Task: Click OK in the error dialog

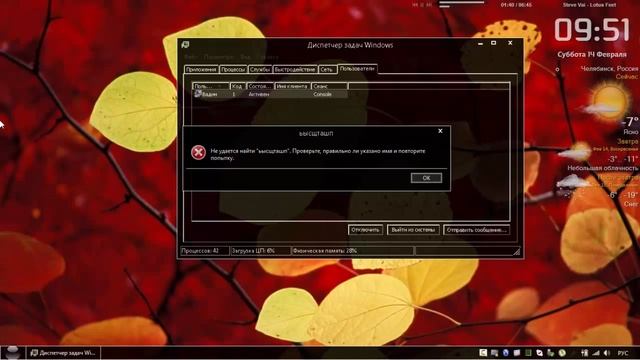Action: pos(426,178)
